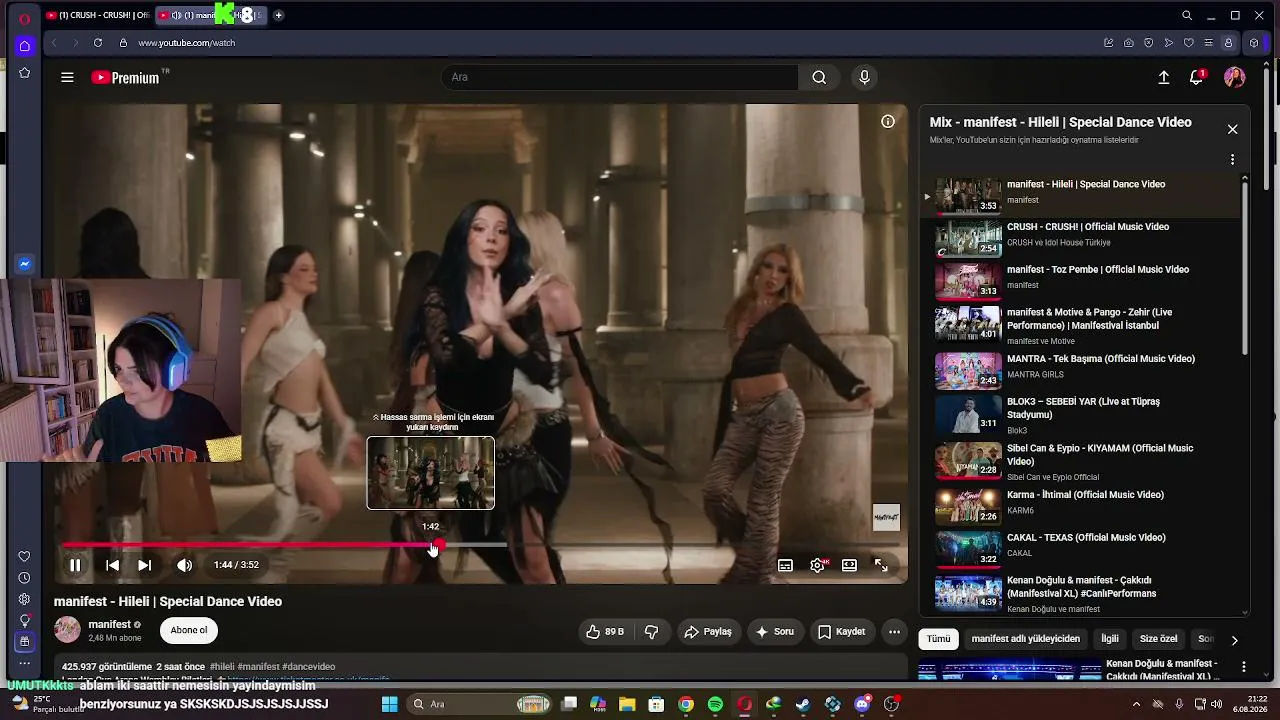Skip to the previous video
Image resolution: width=1280 pixels, height=720 pixels.
[x=112, y=565]
